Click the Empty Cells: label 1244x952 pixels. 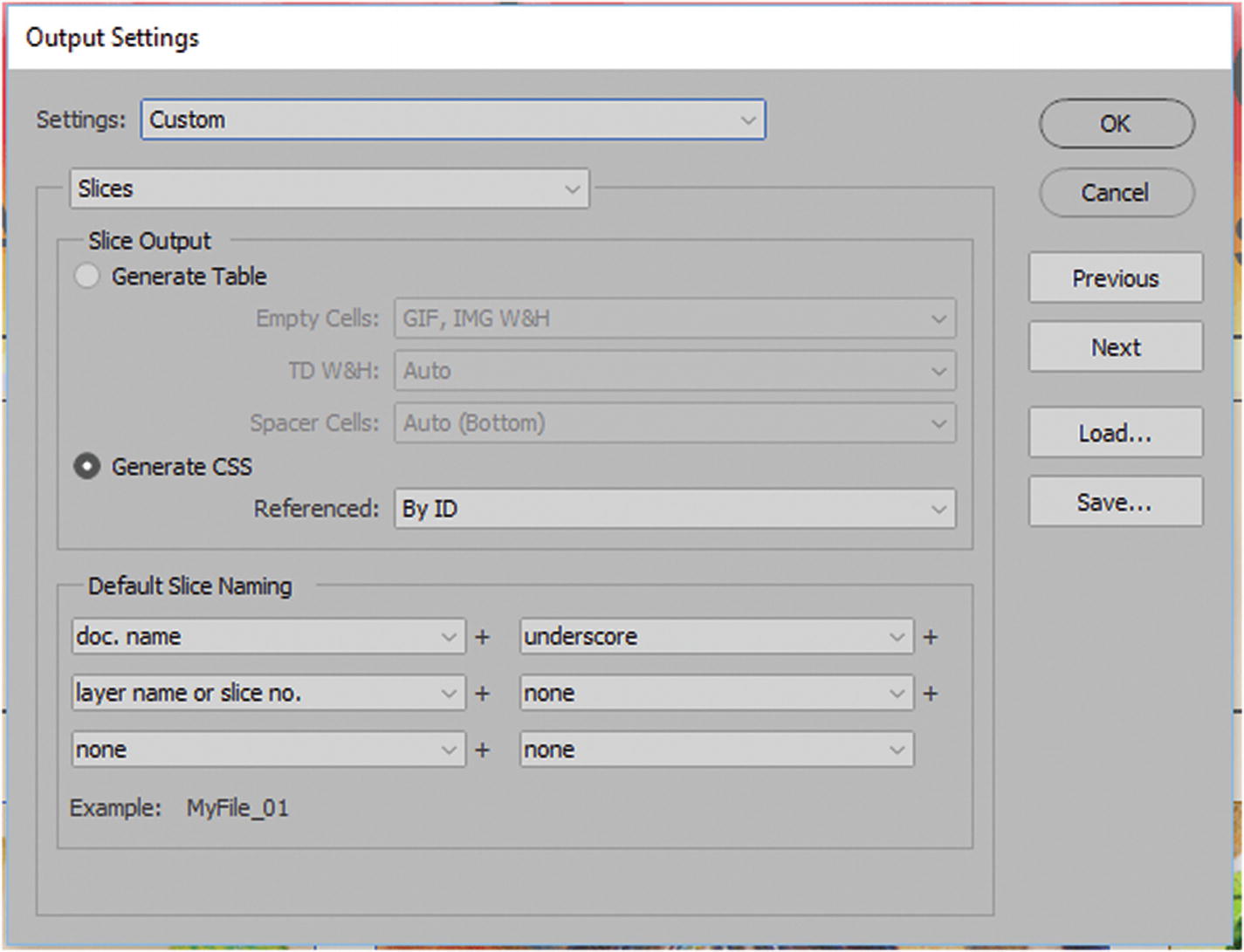coord(318,318)
